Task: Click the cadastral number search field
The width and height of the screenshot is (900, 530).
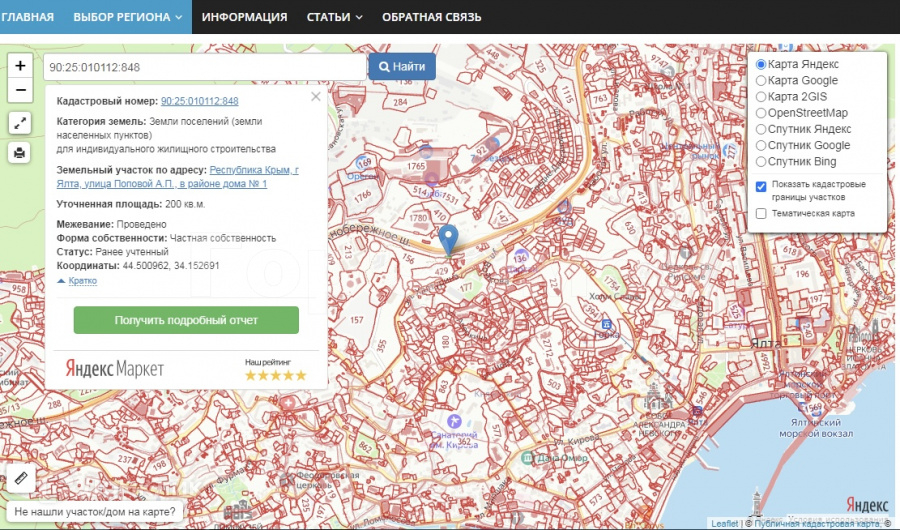Action: click(x=203, y=67)
